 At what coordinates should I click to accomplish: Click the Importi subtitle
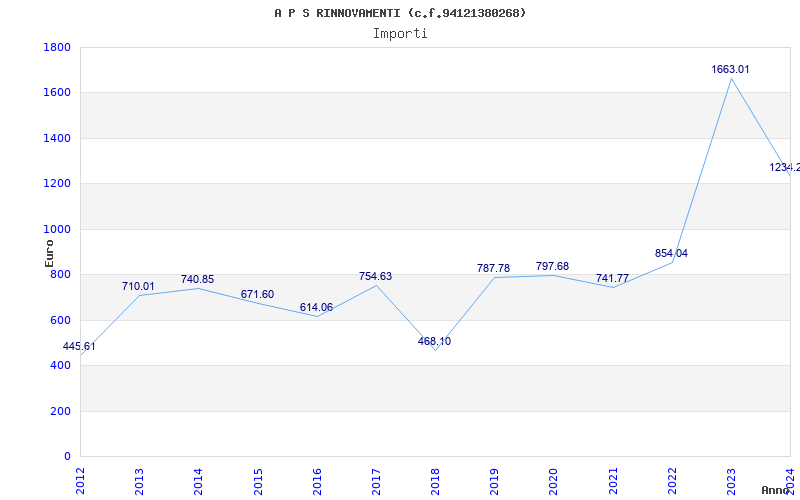[x=400, y=33]
